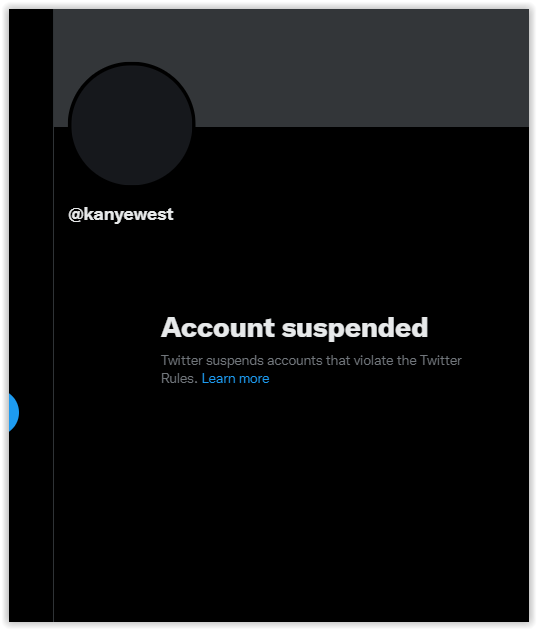537x630 pixels.
Task: Open the Learn more link
Action: coord(235,378)
